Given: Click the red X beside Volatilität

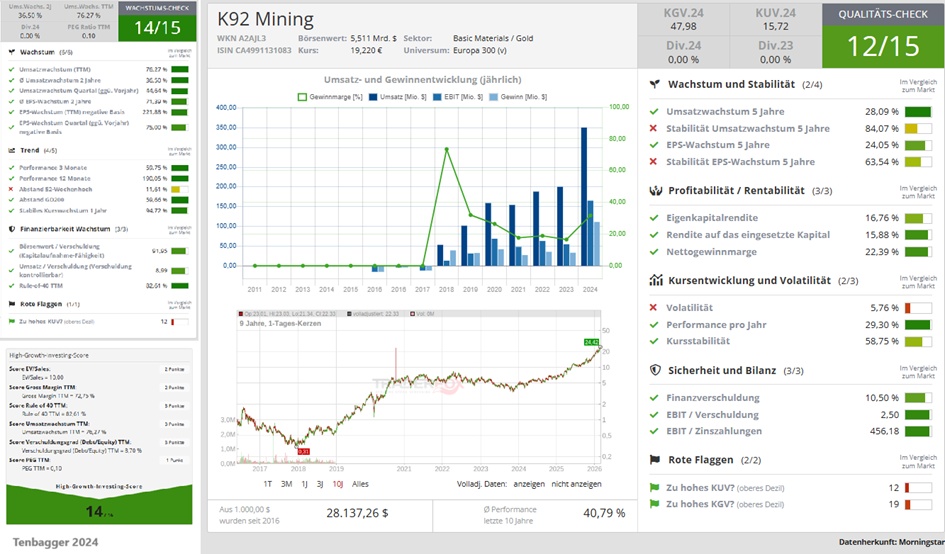Looking at the screenshot, I should pos(654,308).
